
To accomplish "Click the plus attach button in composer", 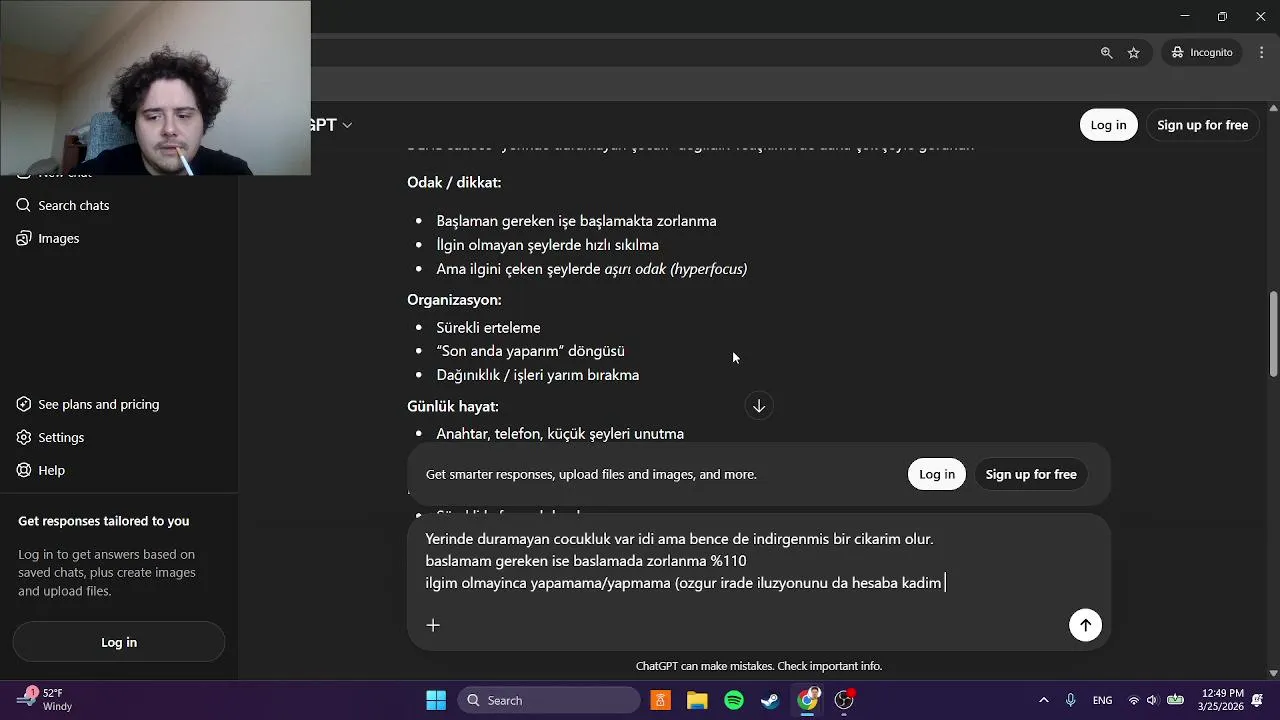I will 433,625.
